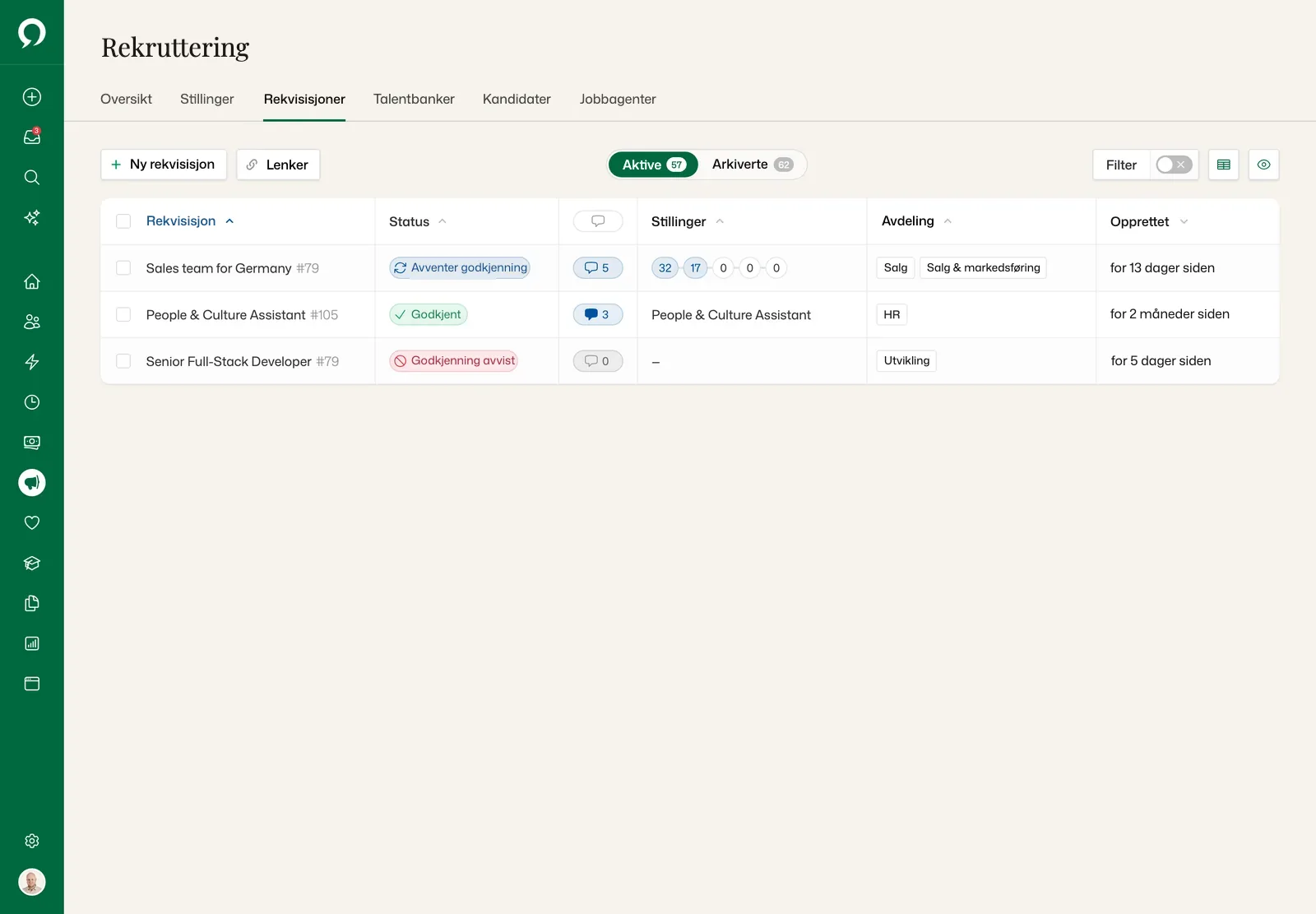
Task: Open the reports chart icon in sidebar
Action: (32, 643)
